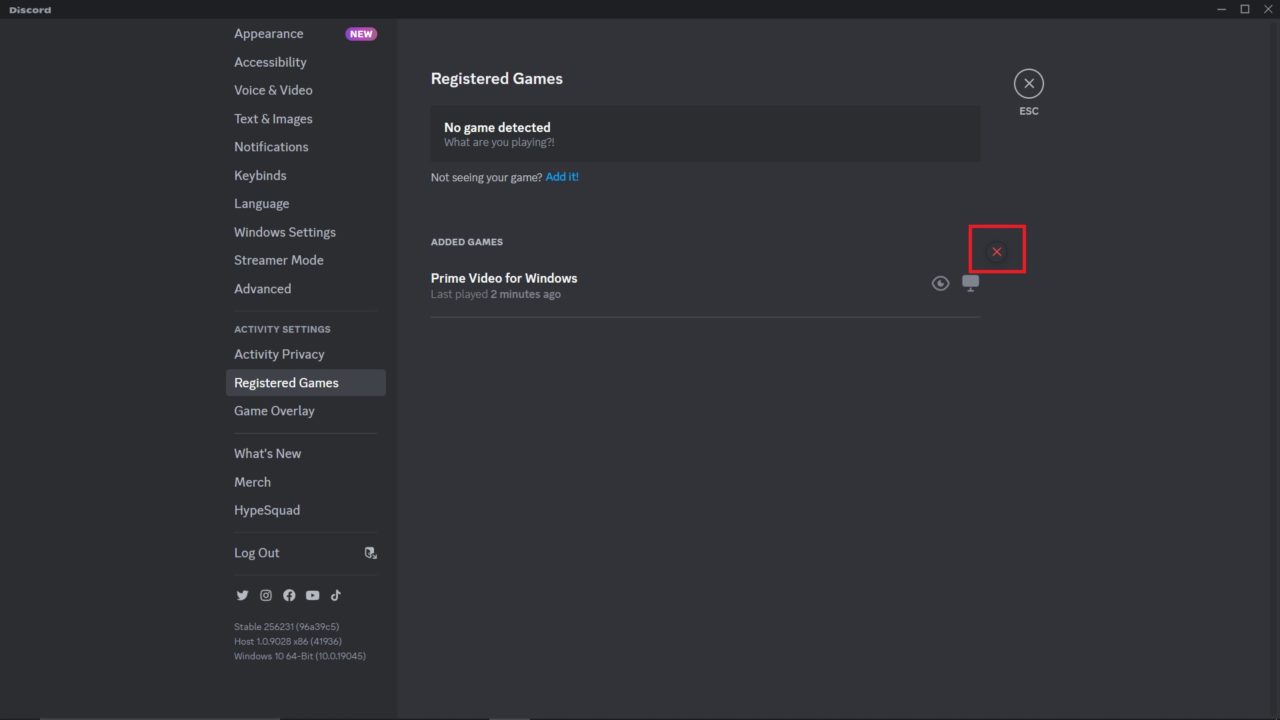1280x720 pixels.
Task: Open Keybinds settings
Action: [260, 175]
